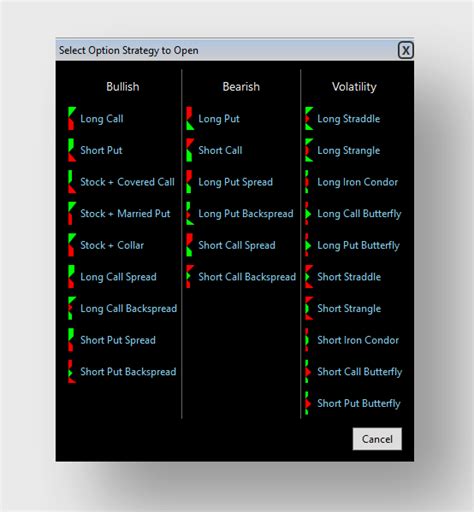Click the Long Put Butterfly payoff icon

click(x=308, y=245)
